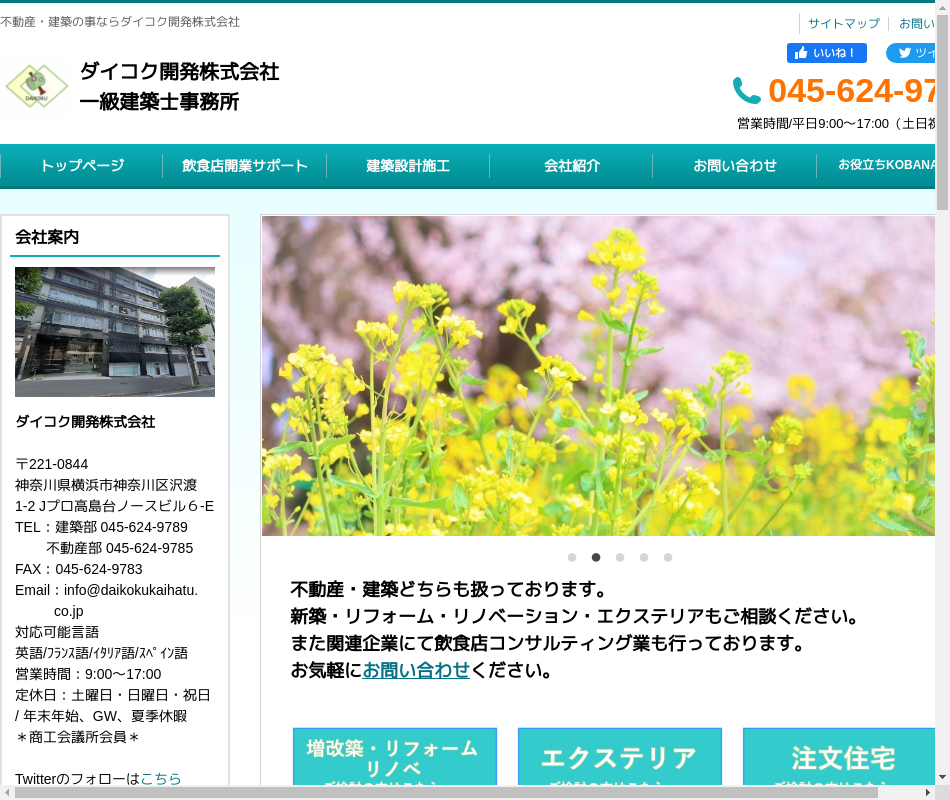Open the お問い合わせ navigation item
950x800 pixels.
point(735,166)
